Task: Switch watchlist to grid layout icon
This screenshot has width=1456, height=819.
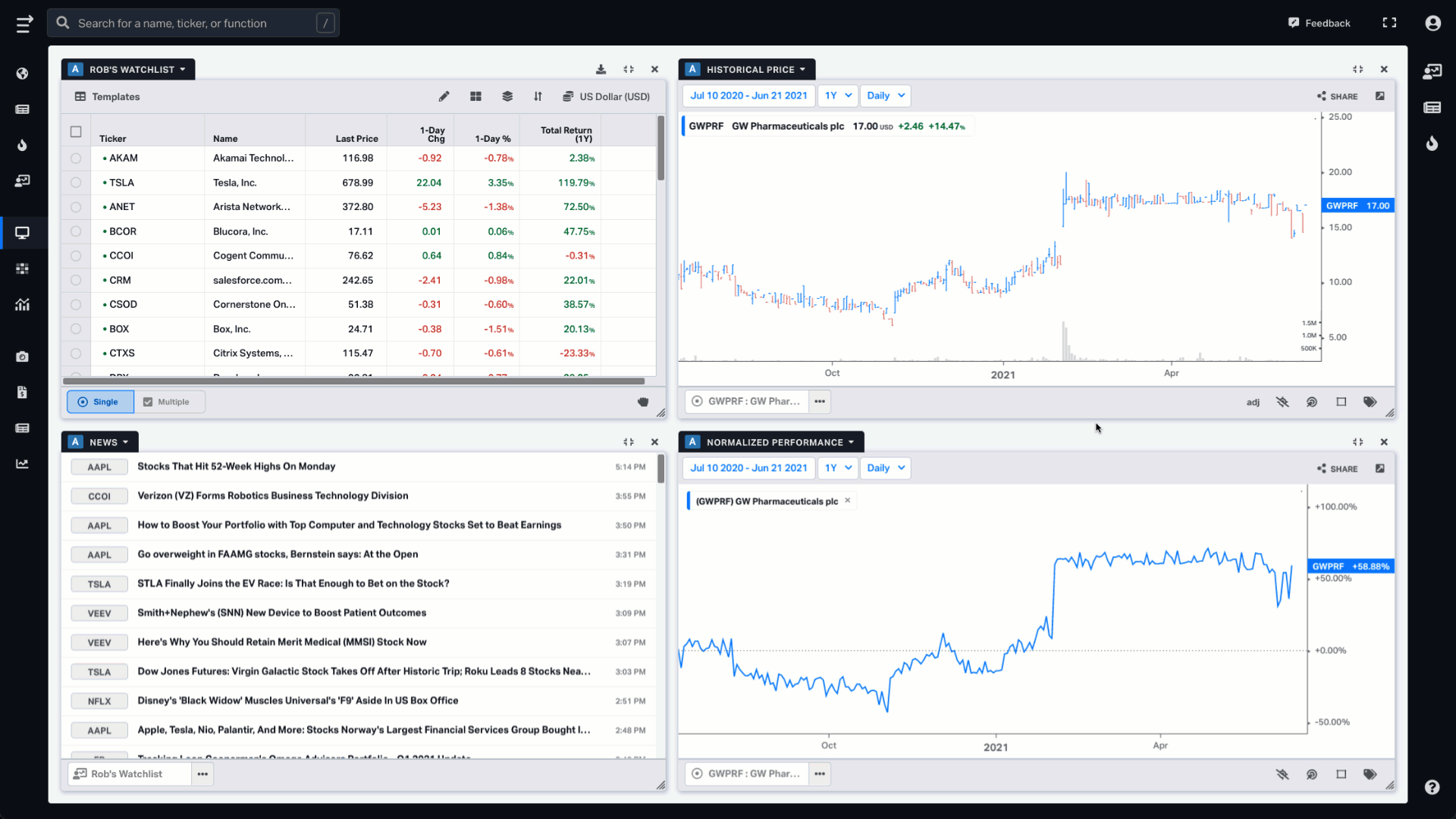Action: pos(475,96)
